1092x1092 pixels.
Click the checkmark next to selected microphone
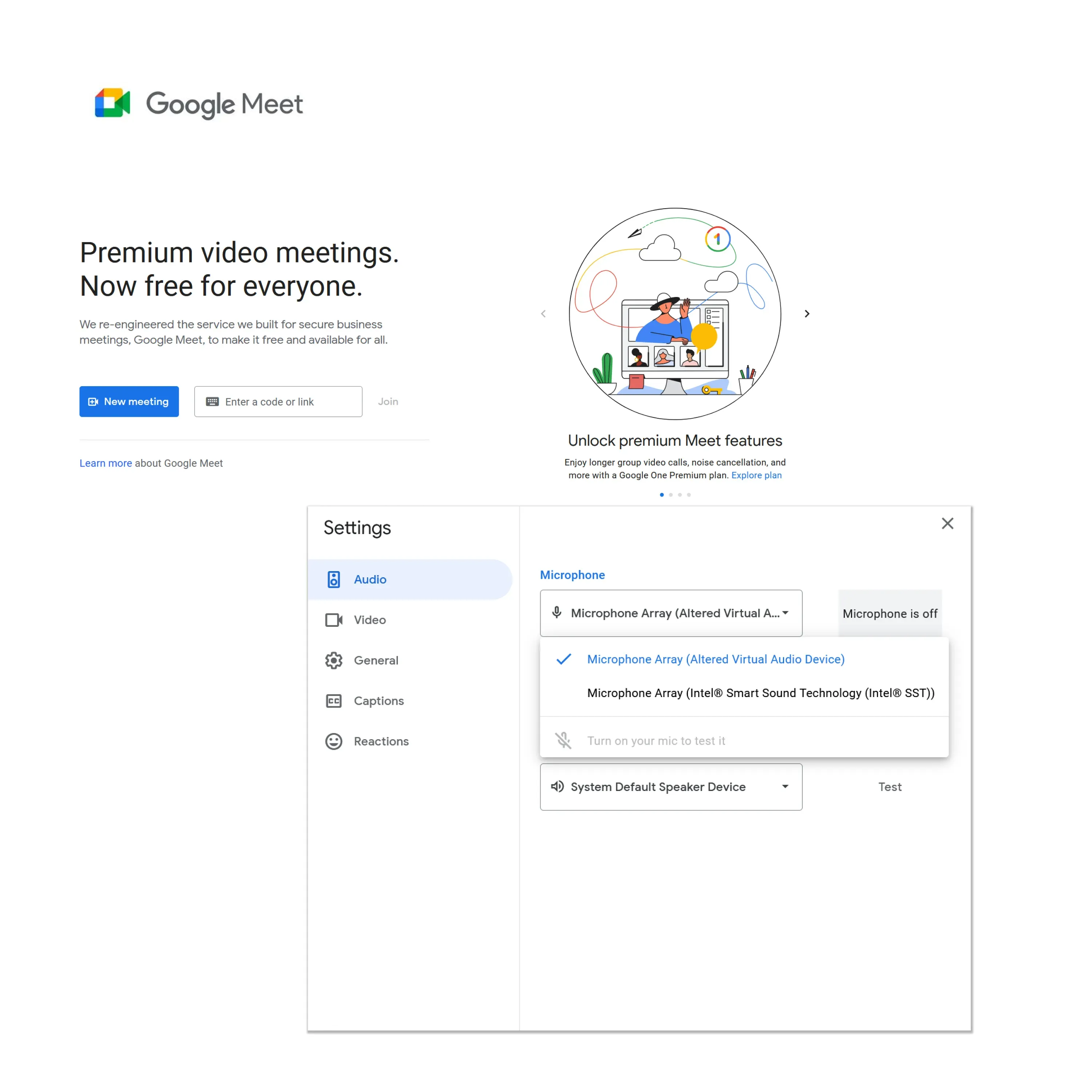coord(563,659)
